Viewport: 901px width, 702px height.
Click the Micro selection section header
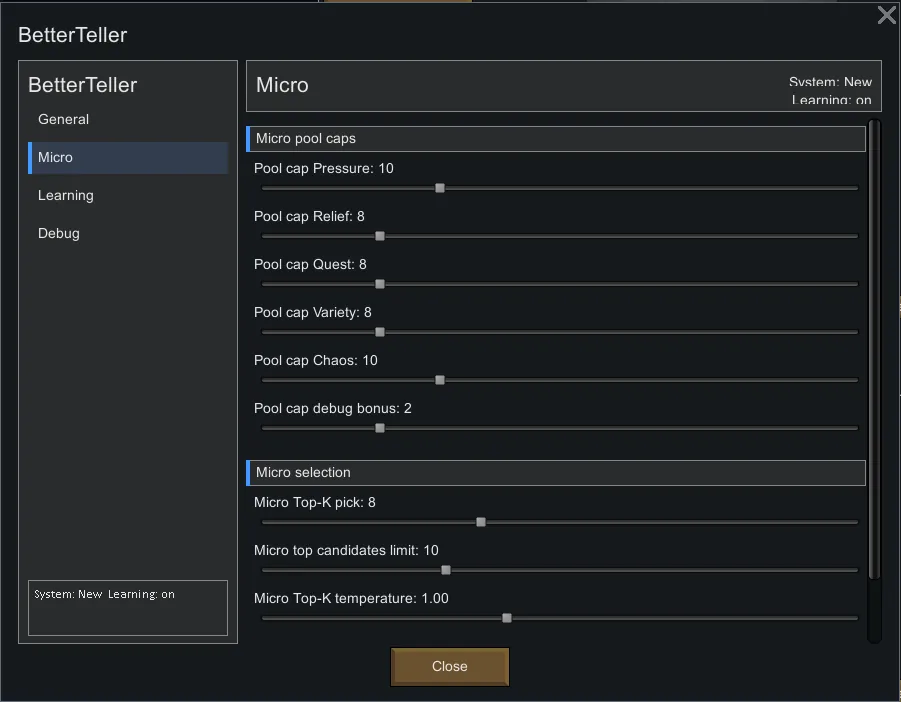pos(556,473)
